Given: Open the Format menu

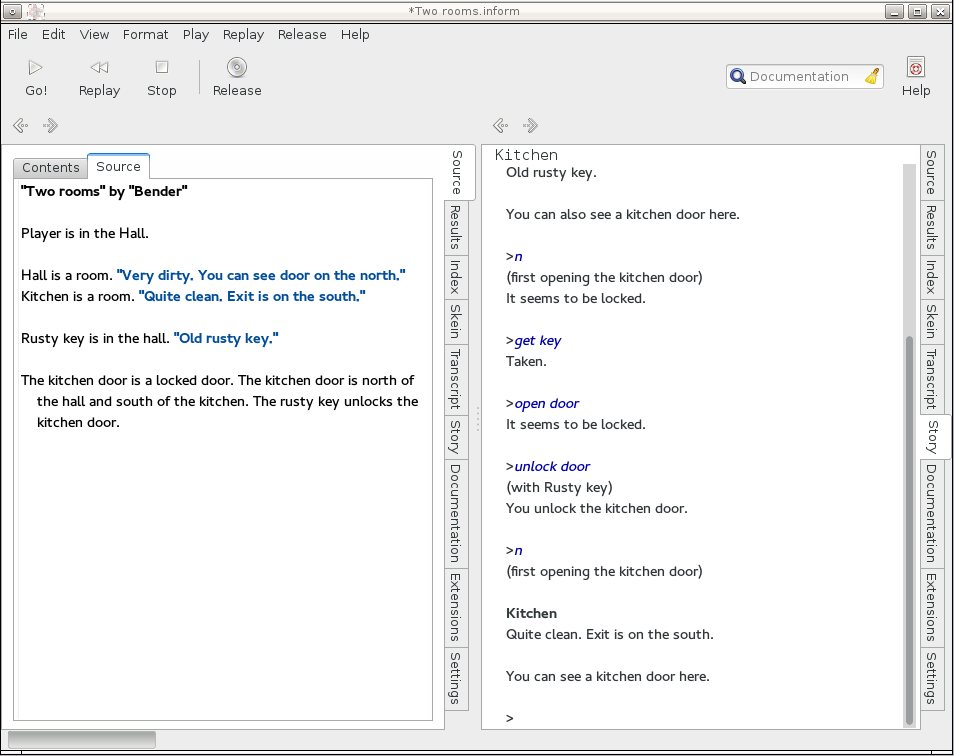Looking at the screenshot, I should [145, 34].
